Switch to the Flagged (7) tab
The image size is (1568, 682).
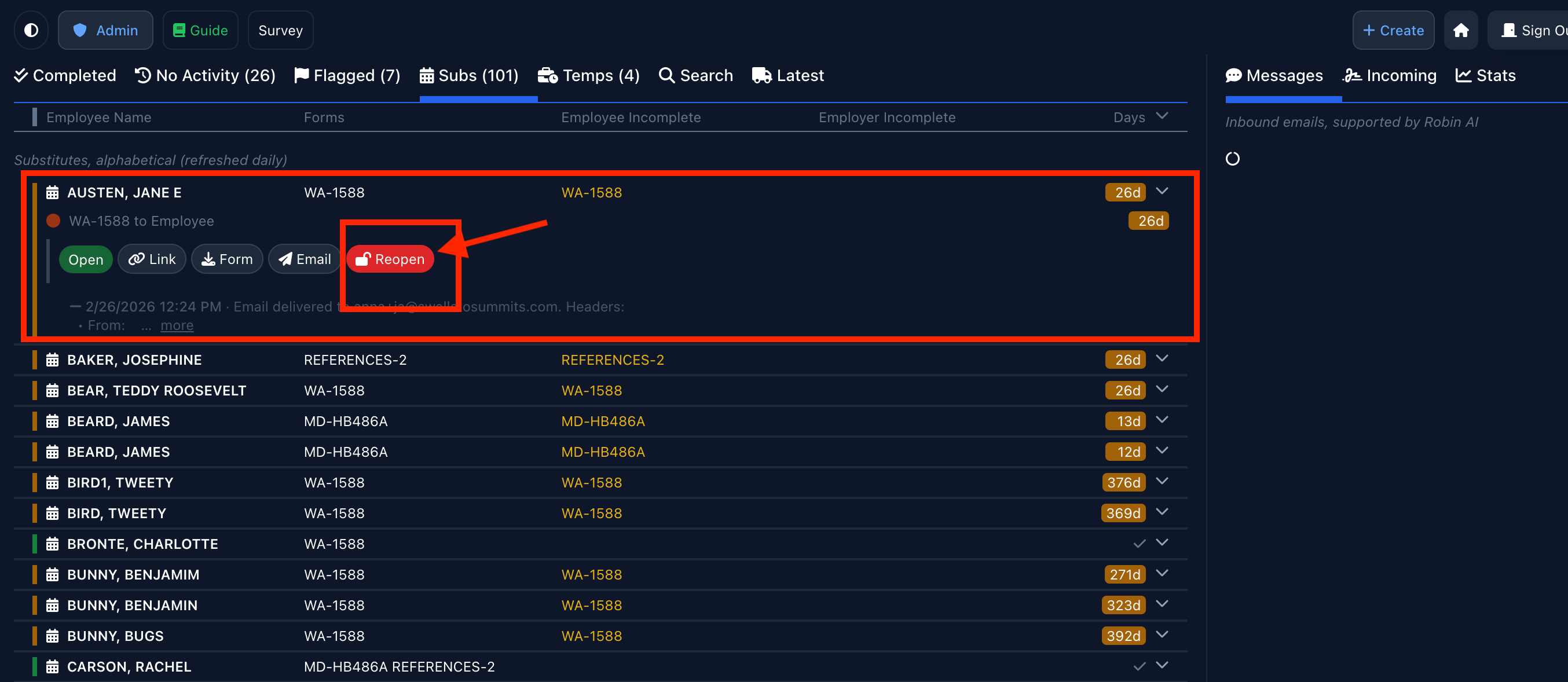tap(347, 75)
